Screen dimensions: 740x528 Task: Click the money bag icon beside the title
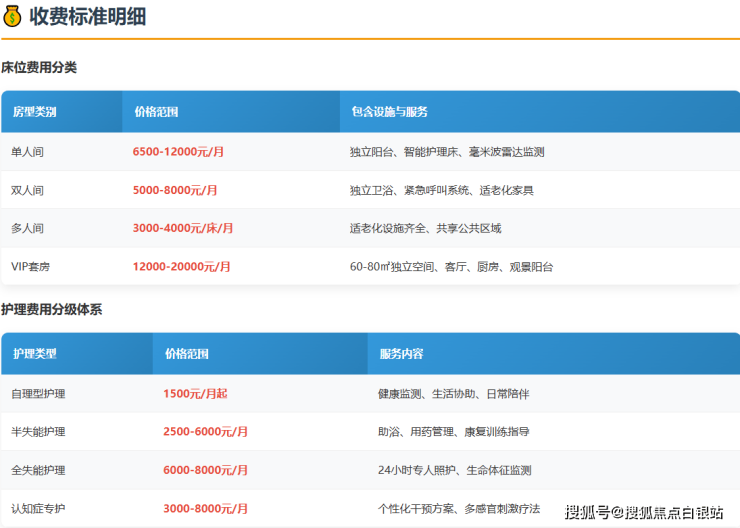pos(13,17)
